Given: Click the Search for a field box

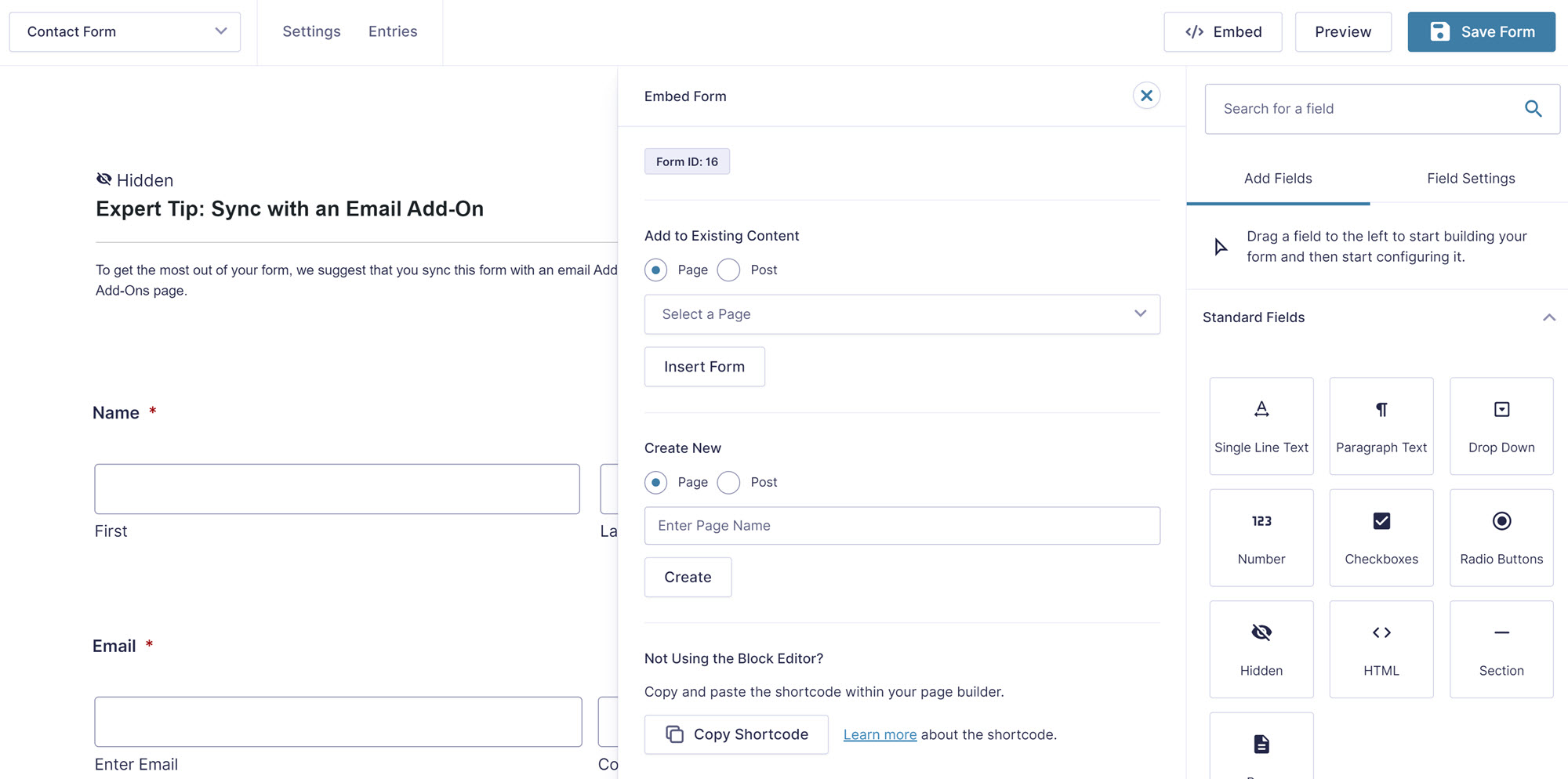Looking at the screenshot, I should 1382,109.
